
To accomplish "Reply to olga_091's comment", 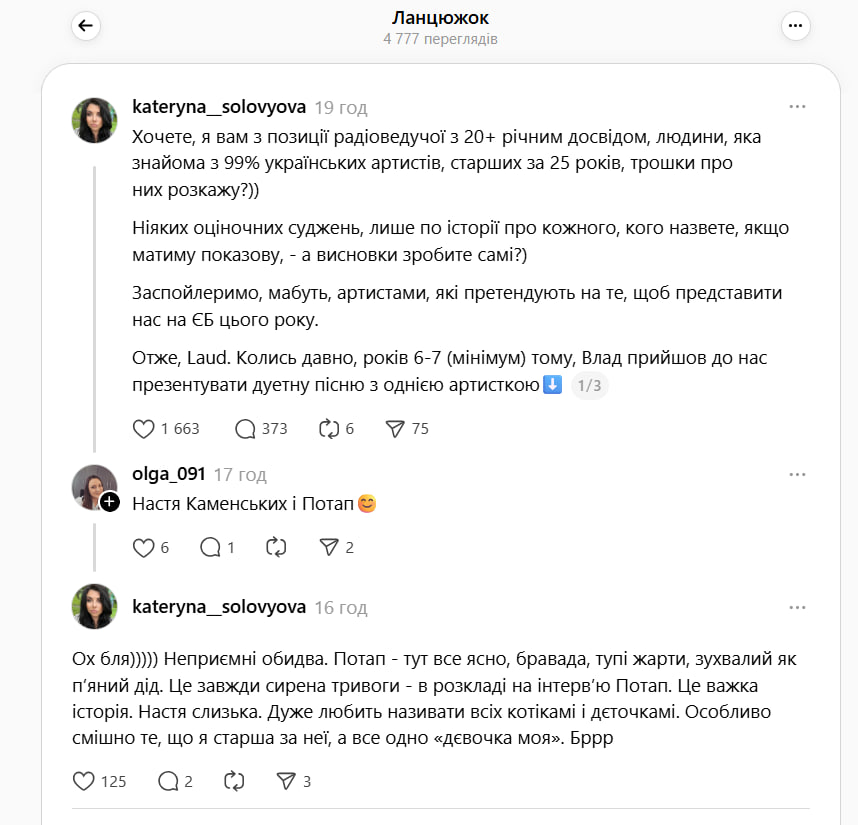I will coord(210,548).
